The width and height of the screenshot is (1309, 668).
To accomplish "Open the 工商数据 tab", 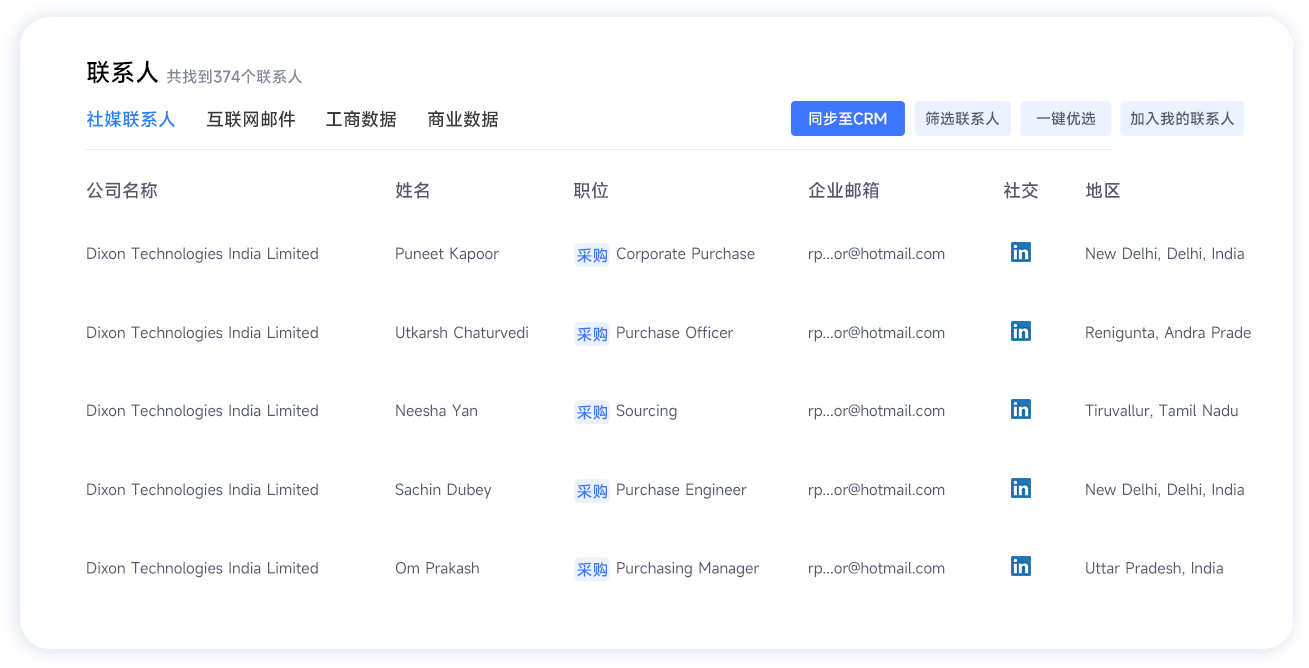I will tap(362, 118).
